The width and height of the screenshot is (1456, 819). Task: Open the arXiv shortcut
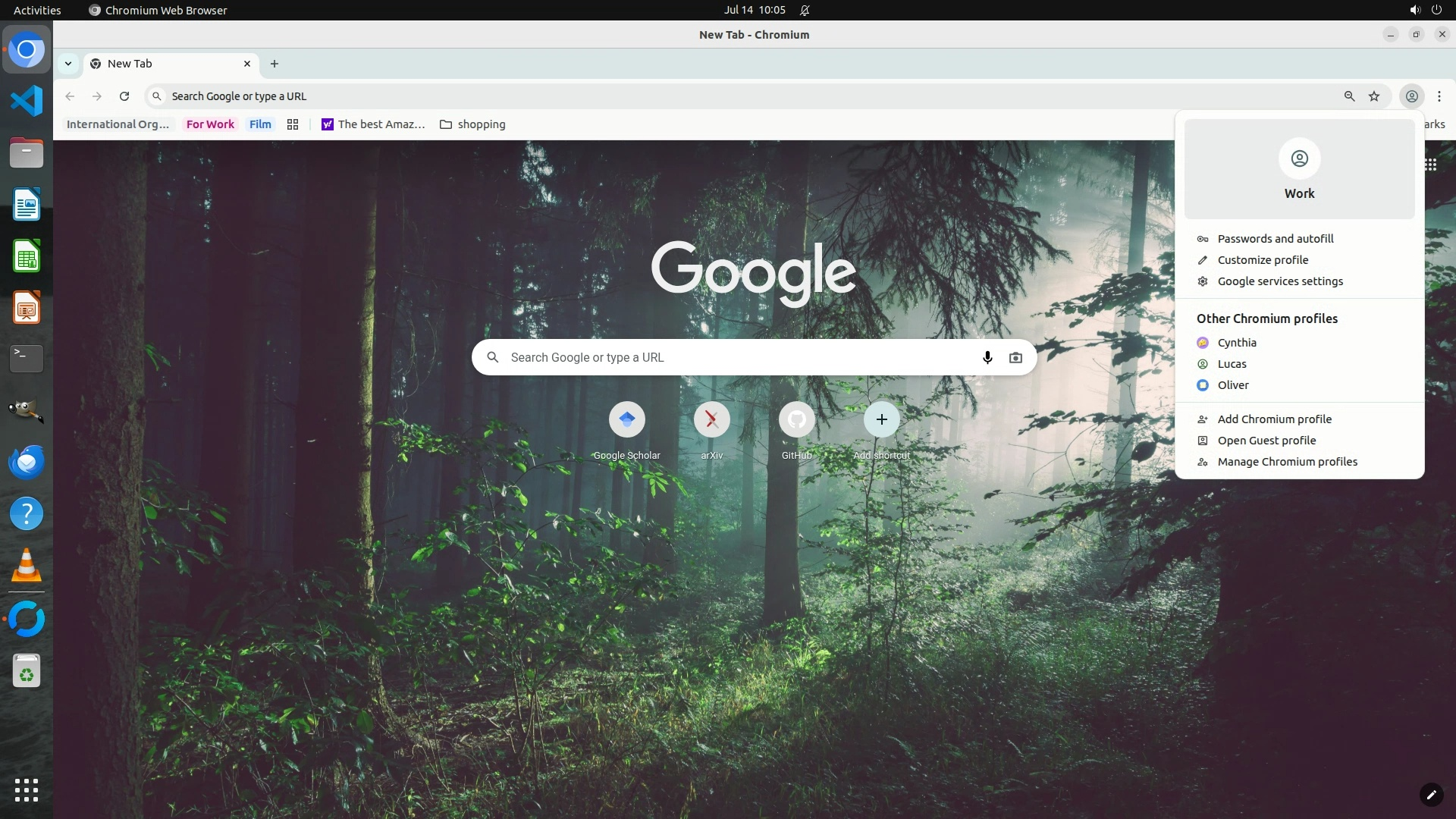pyautogui.click(x=711, y=419)
